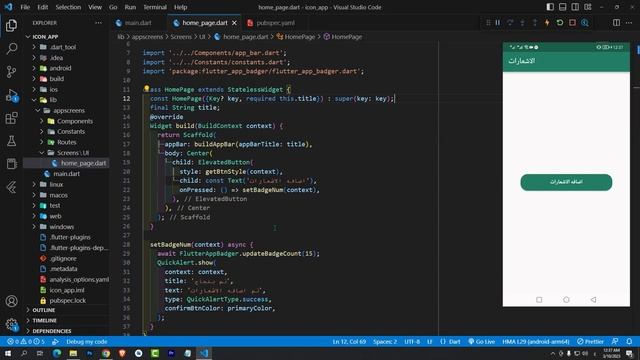Open the File menu

pyautogui.click(x=25, y=7)
